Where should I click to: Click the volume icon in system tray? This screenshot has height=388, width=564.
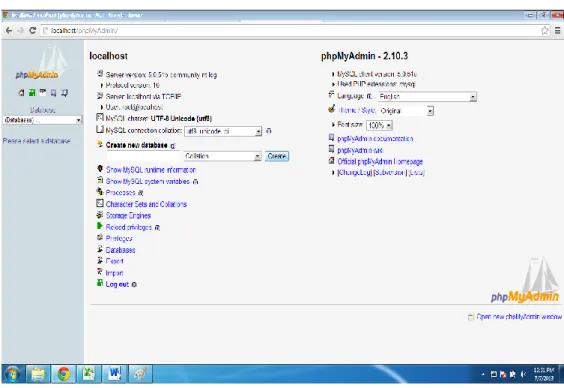(x=523, y=374)
